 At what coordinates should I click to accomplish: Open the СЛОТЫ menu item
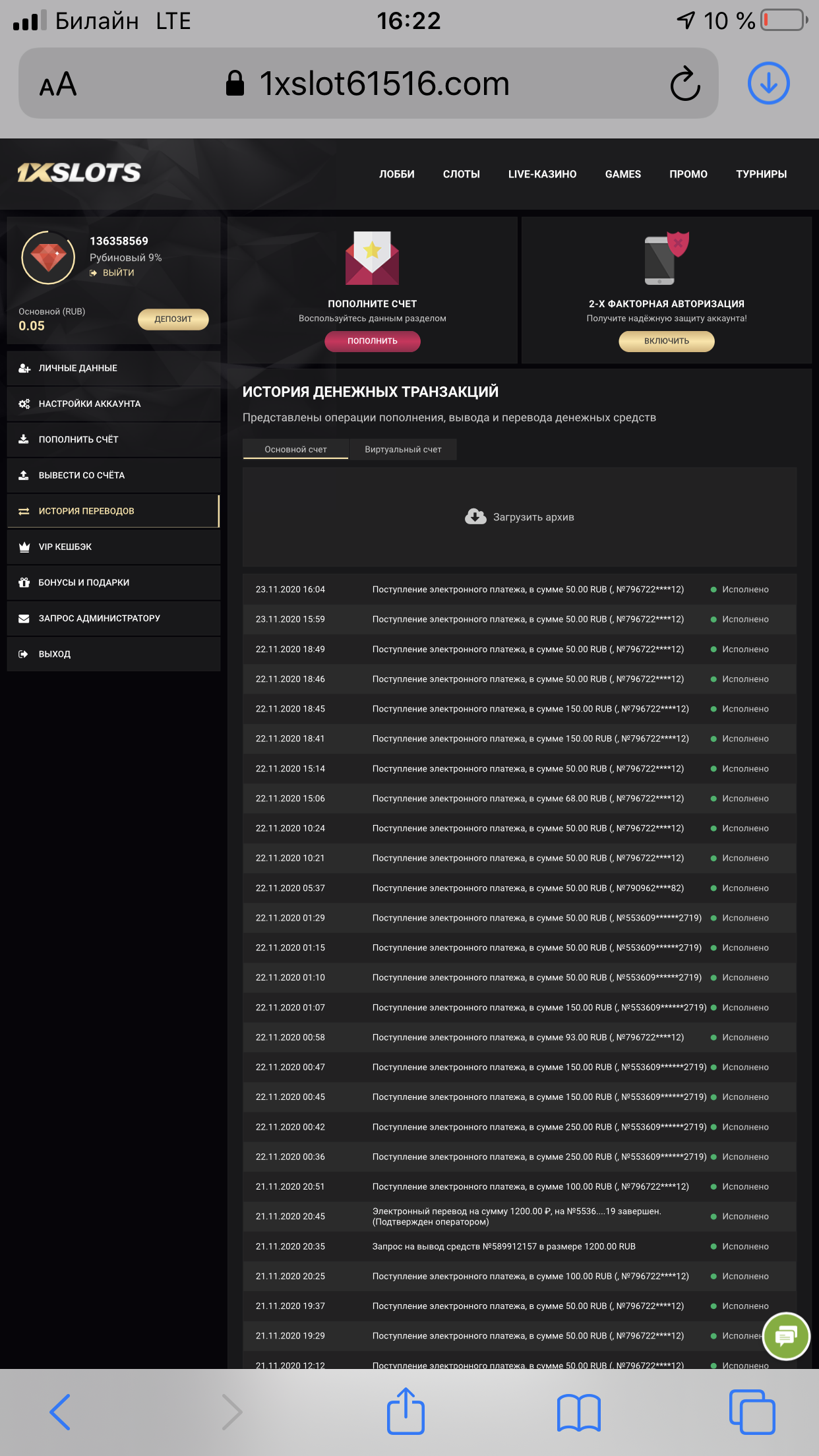[x=462, y=174]
